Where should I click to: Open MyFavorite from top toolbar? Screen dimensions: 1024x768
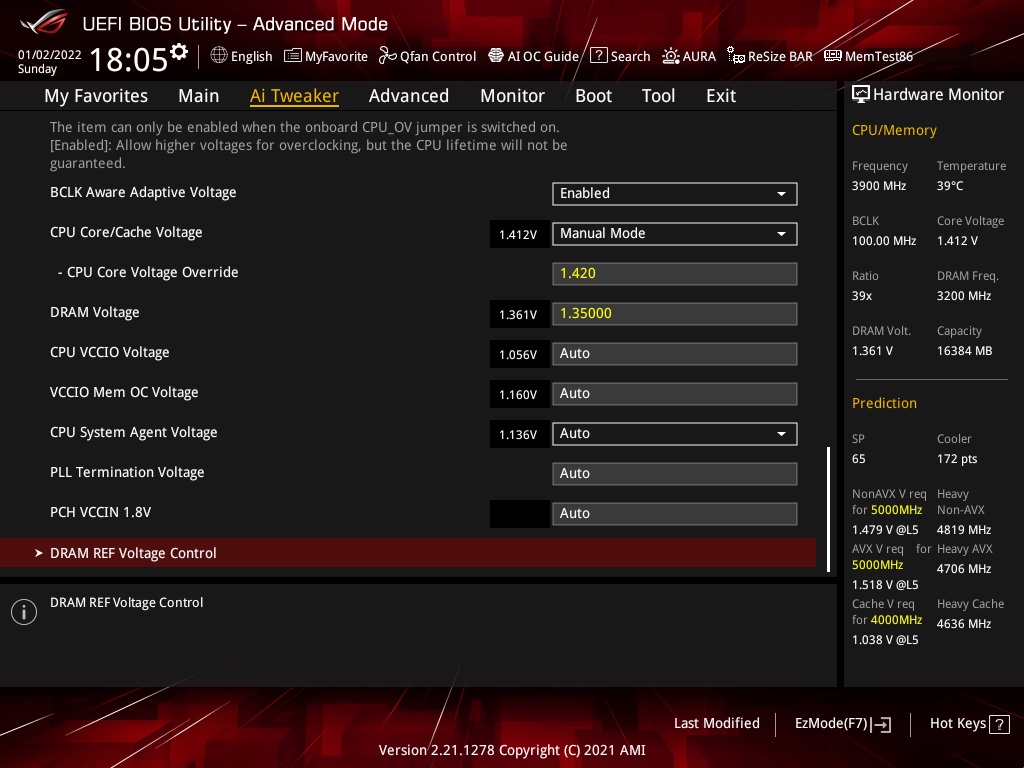326,57
